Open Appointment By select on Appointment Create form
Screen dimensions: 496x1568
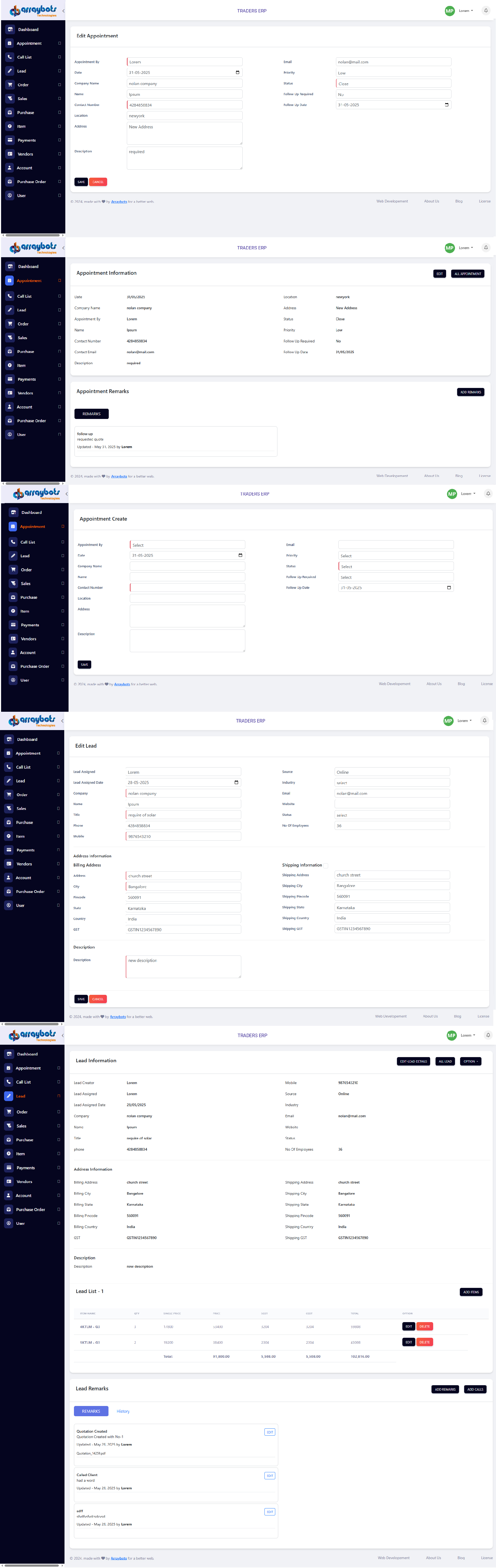coord(188,545)
